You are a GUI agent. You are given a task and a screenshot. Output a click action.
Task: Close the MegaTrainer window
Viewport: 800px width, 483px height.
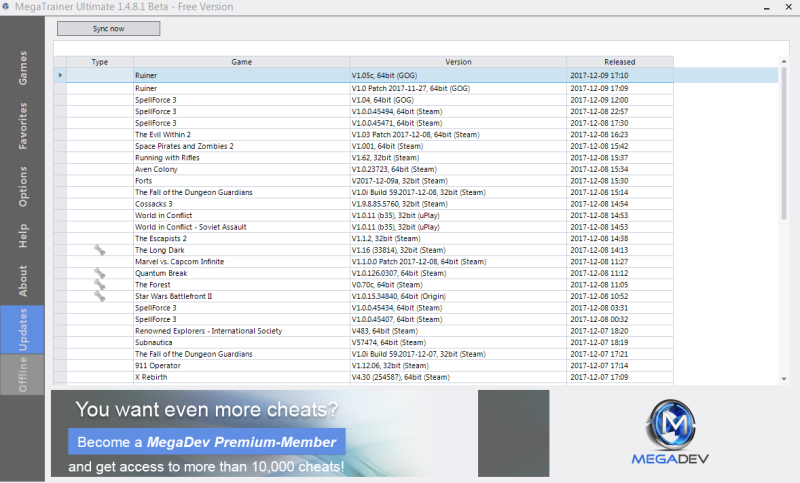(x=788, y=7)
